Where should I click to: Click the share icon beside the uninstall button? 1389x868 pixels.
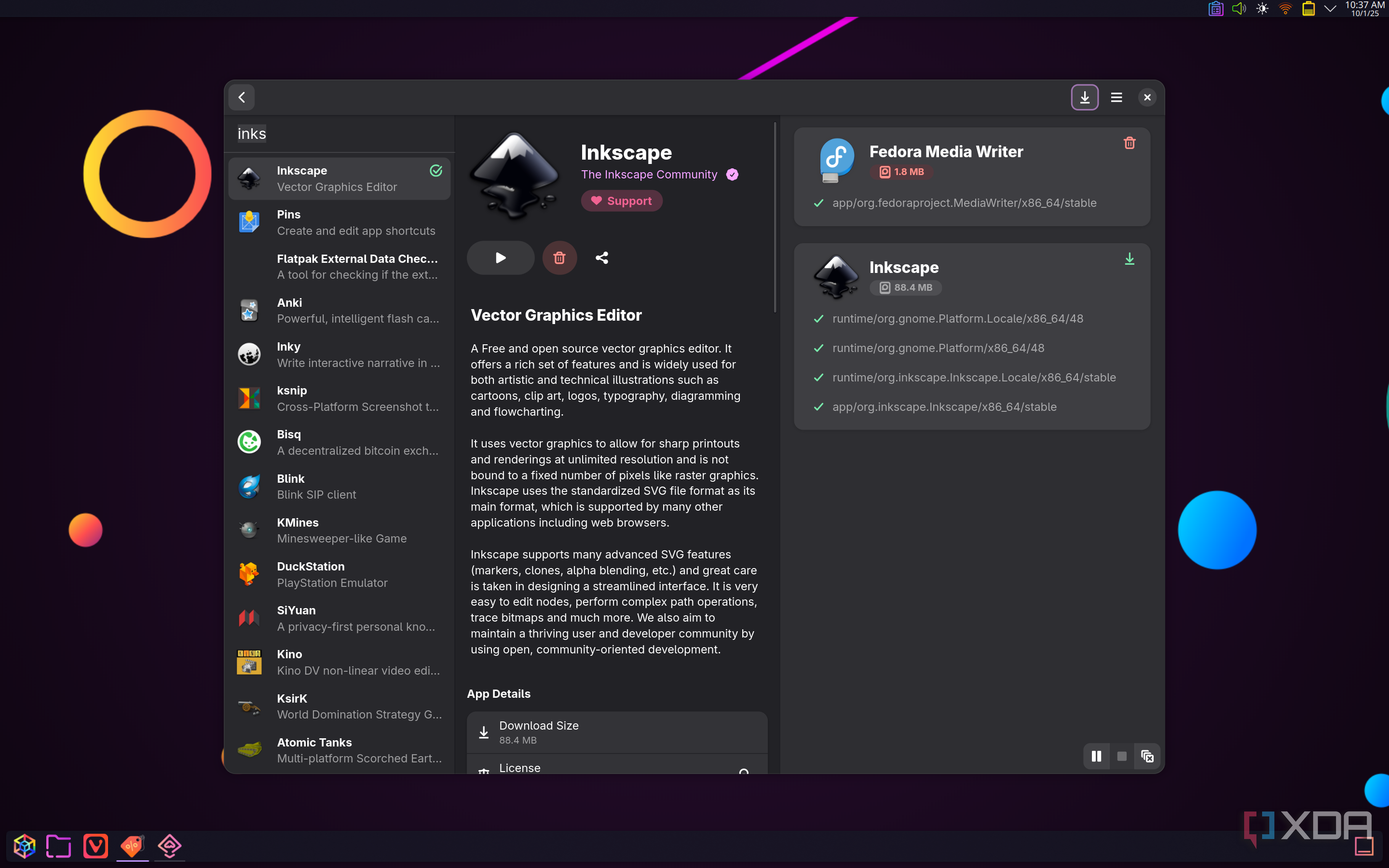tap(601, 258)
